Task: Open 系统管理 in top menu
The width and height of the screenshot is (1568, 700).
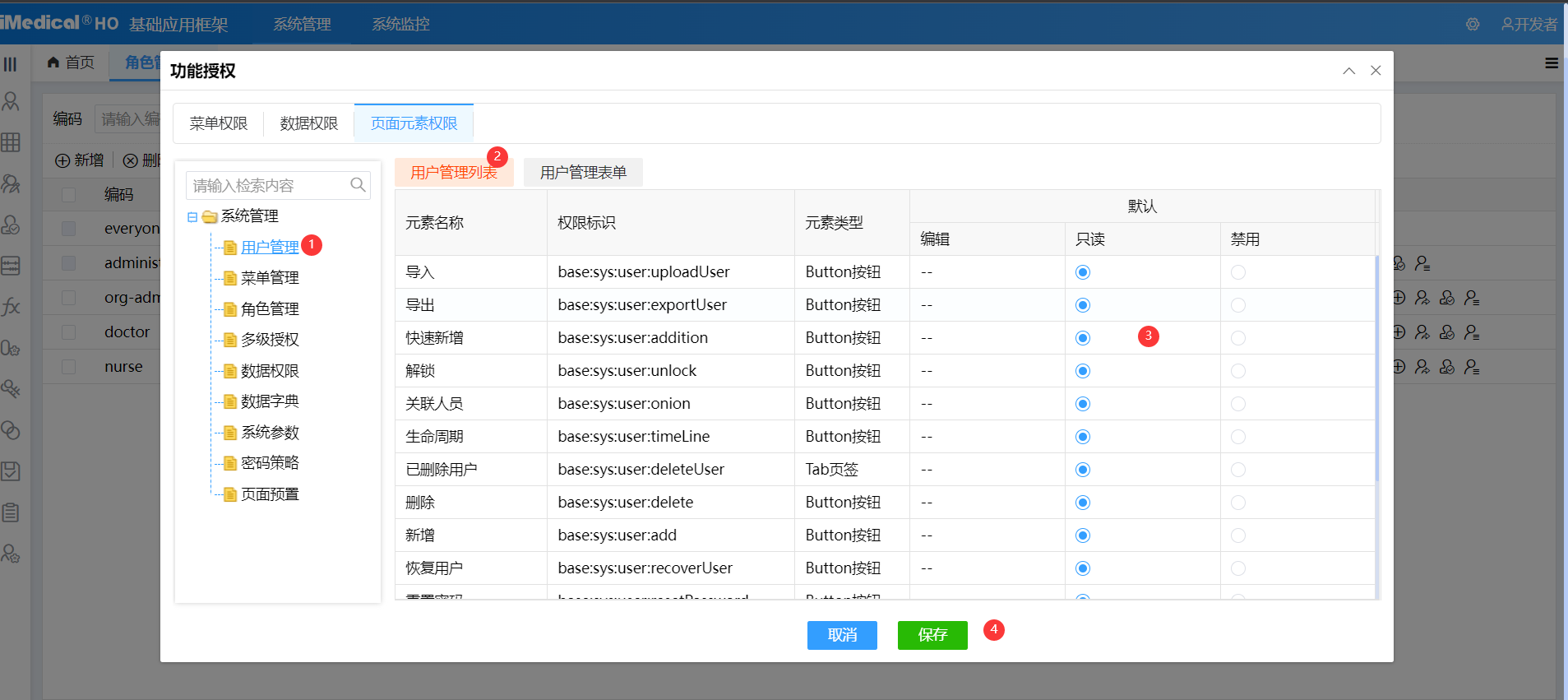Action: 302,25
